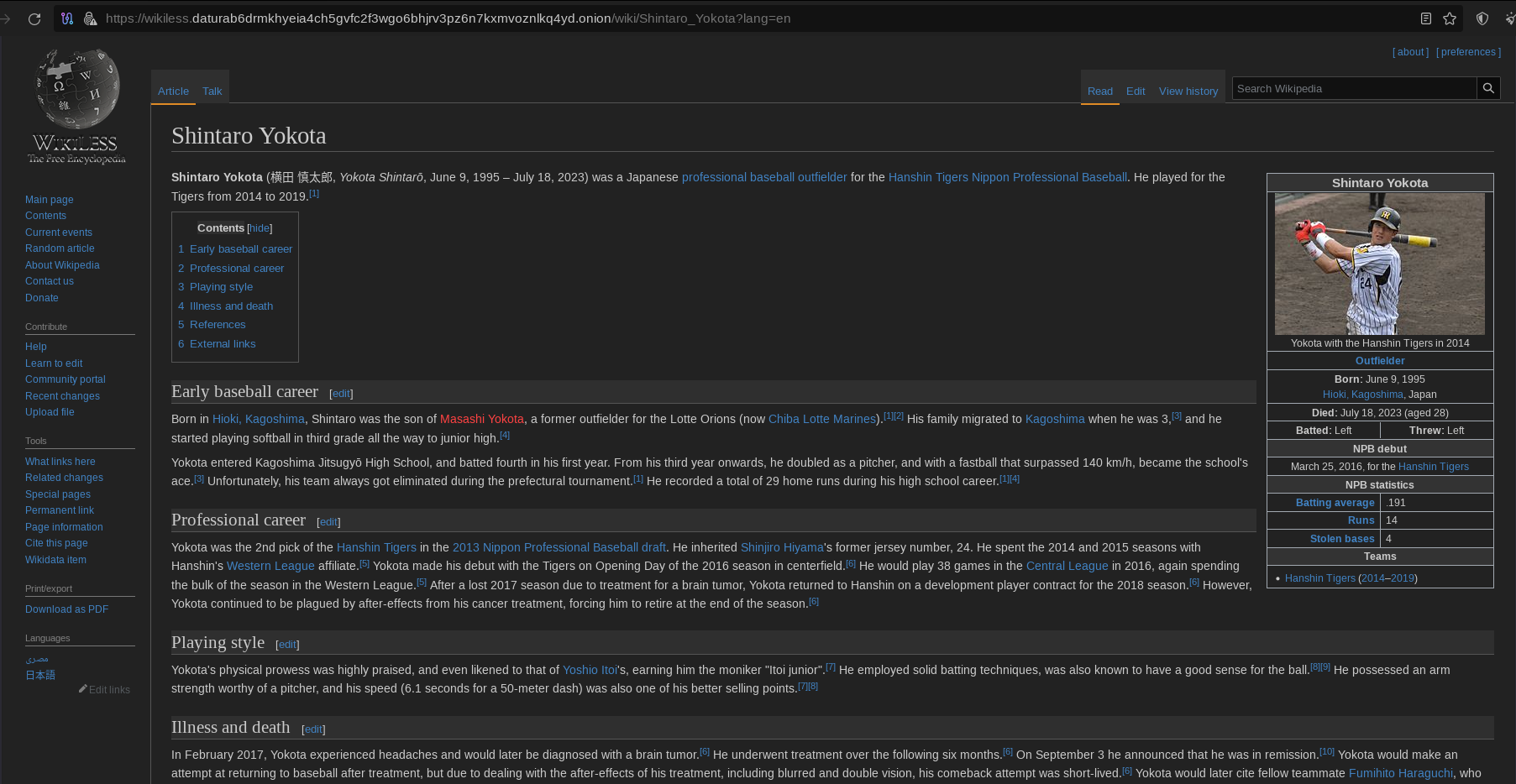Click the address bar URL
The image size is (1516, 784).
click(448, 18)
